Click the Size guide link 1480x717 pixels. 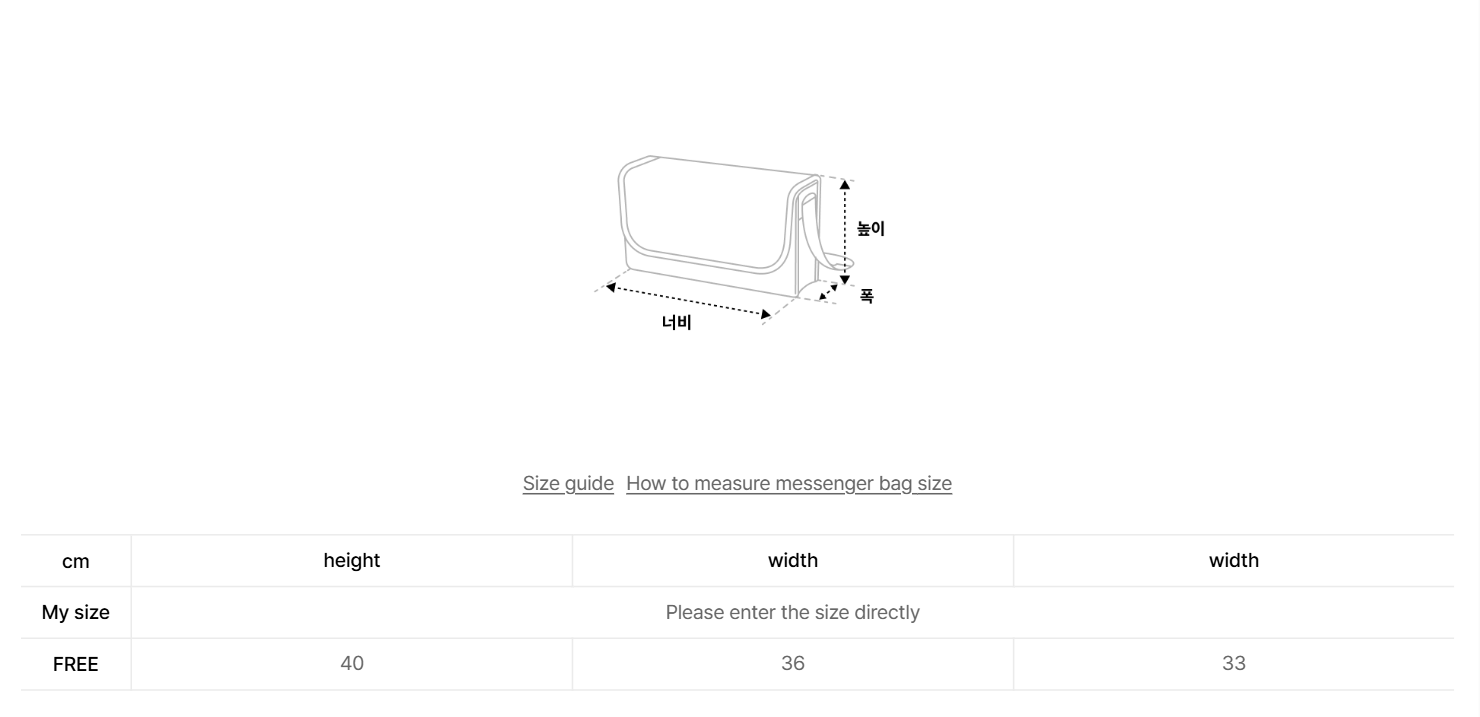[x=568, y=484]
